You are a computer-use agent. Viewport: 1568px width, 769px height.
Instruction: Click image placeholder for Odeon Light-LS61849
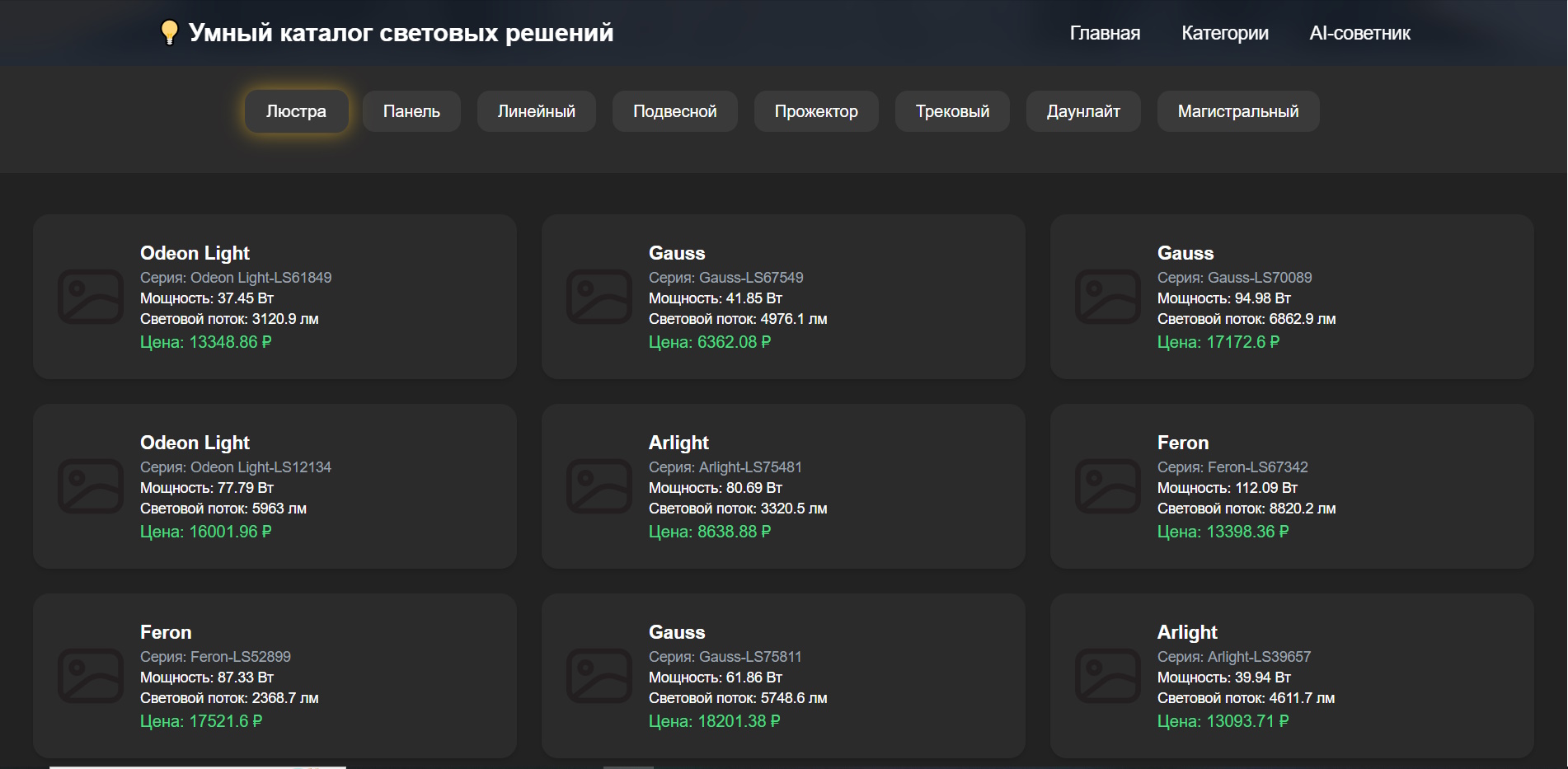click(x=91, y=297)
